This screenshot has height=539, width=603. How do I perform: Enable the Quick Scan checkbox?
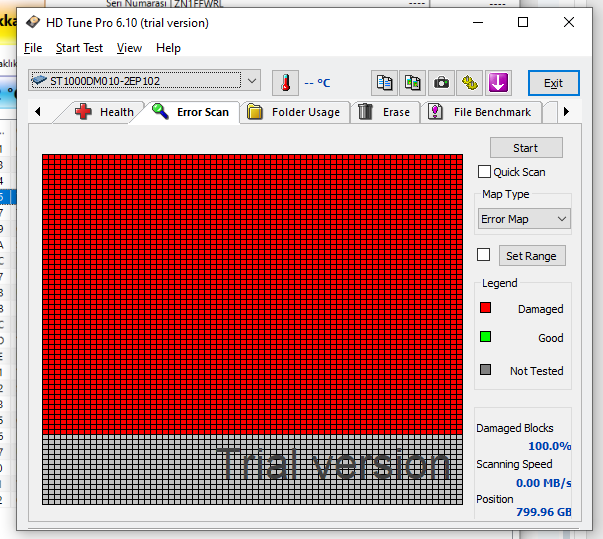[484, 171]
